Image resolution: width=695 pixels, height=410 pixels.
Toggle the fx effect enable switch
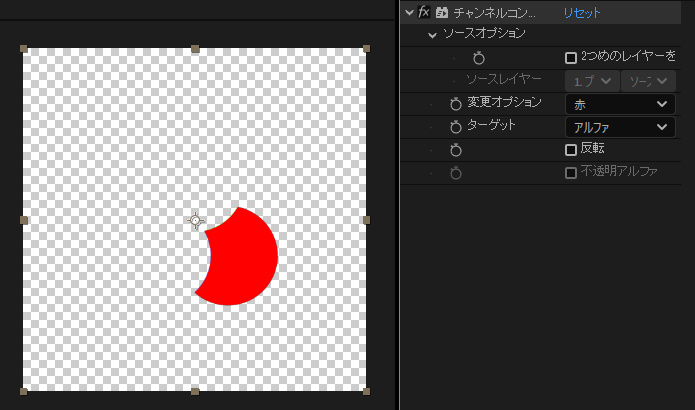tap(424, 13)
